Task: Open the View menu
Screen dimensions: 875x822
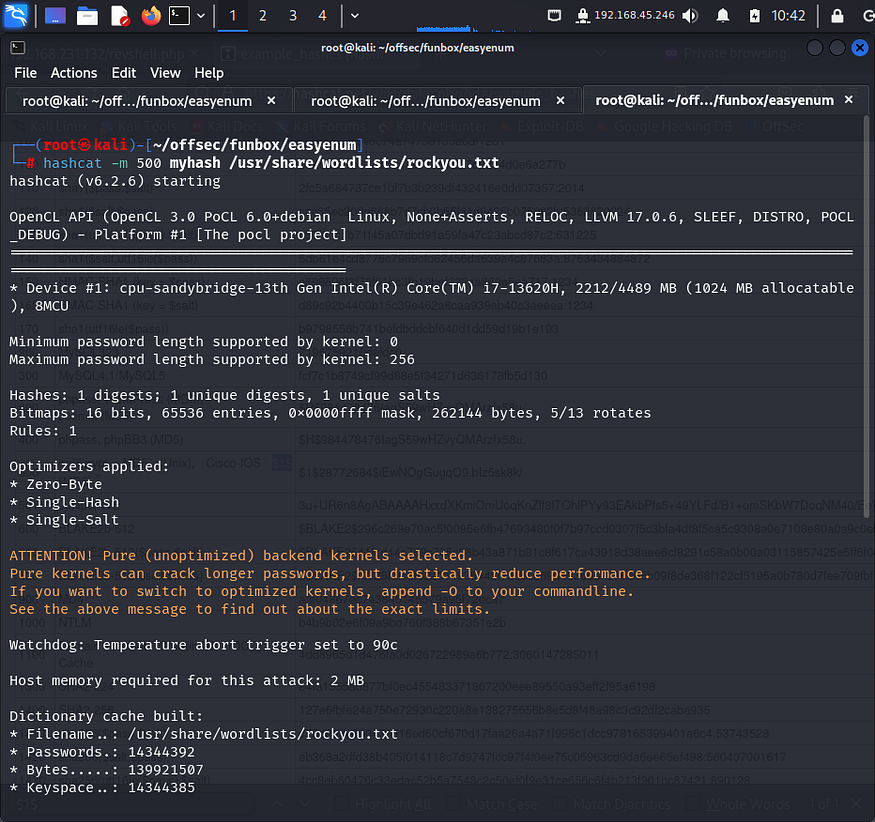Action: tap(165, 73)
